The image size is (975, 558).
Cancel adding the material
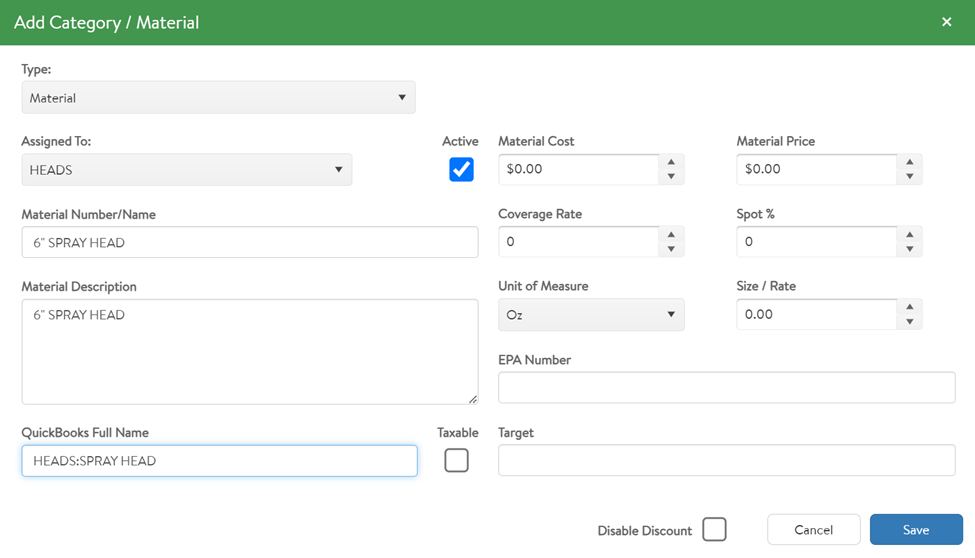tap(813, 530)
